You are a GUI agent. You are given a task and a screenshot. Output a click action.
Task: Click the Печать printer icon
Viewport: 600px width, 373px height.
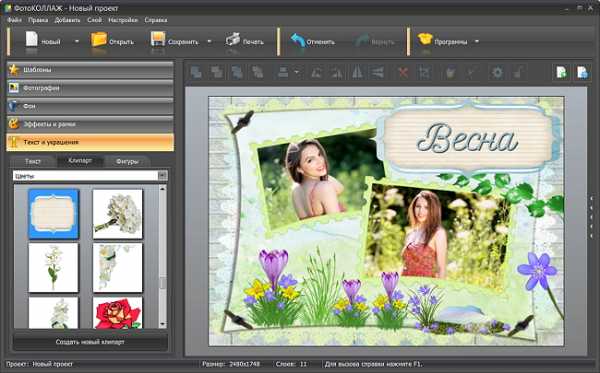[x=232, y=39]
